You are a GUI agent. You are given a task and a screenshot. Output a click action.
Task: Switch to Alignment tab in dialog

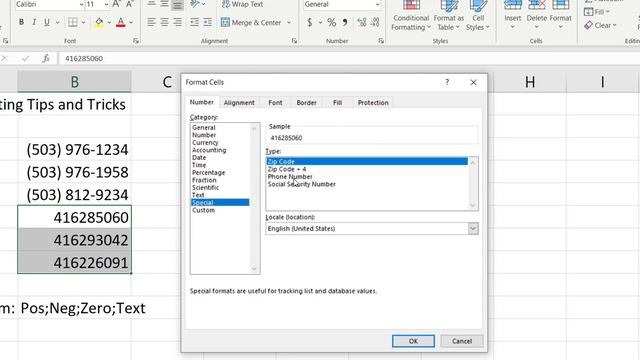click(239, 103)
